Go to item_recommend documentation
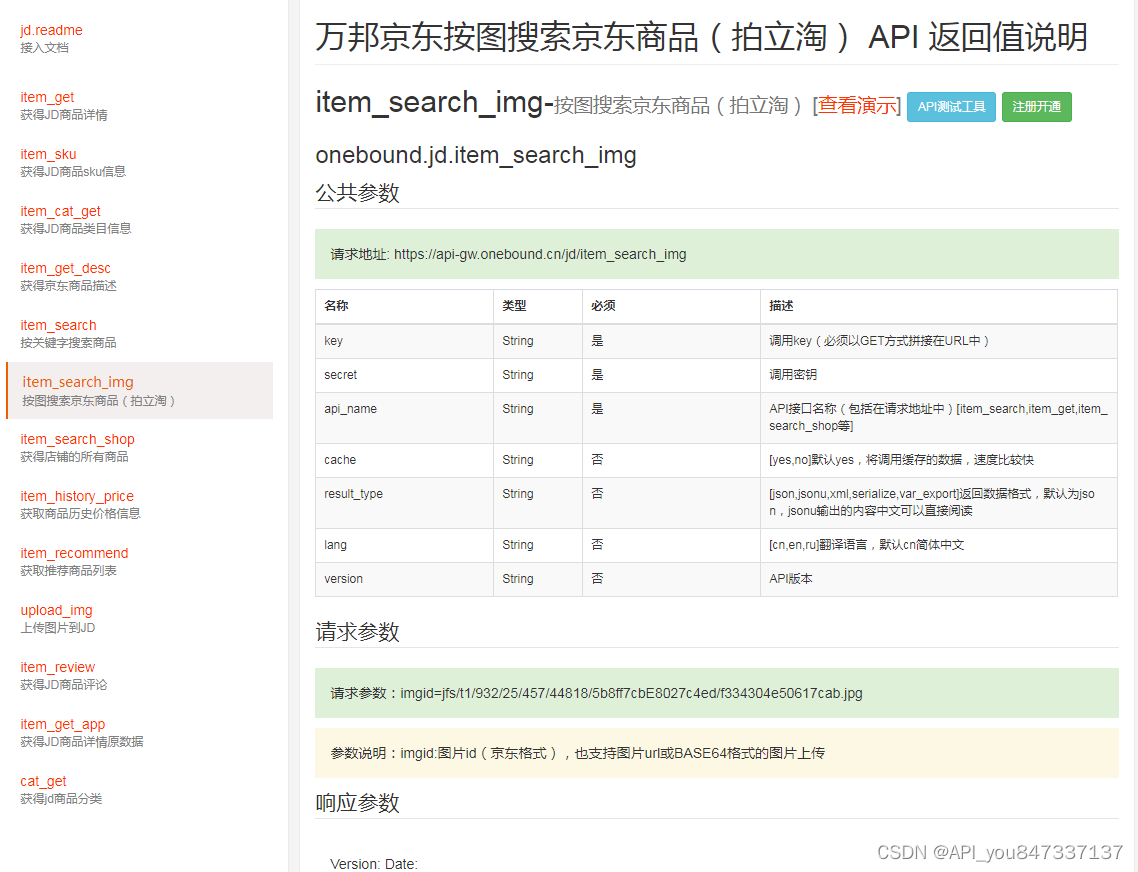1138x872 pixels. point(74,553)
